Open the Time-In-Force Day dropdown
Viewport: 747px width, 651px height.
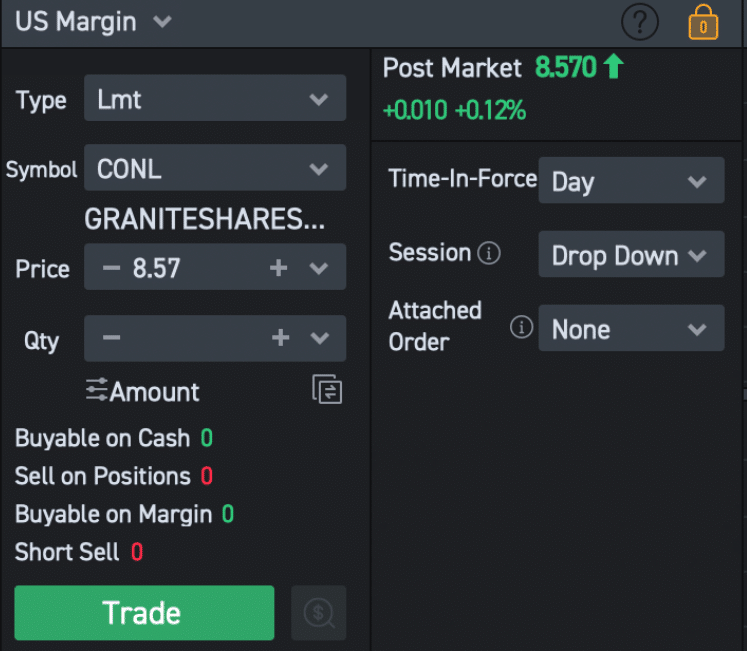click(x=631, y=181)
